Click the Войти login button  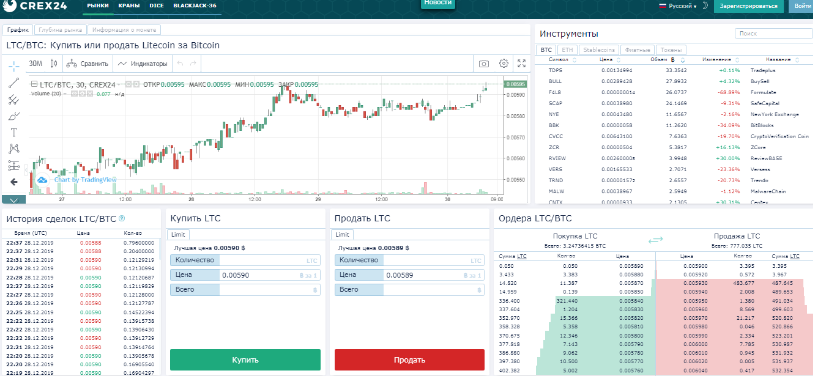[801, 6]
